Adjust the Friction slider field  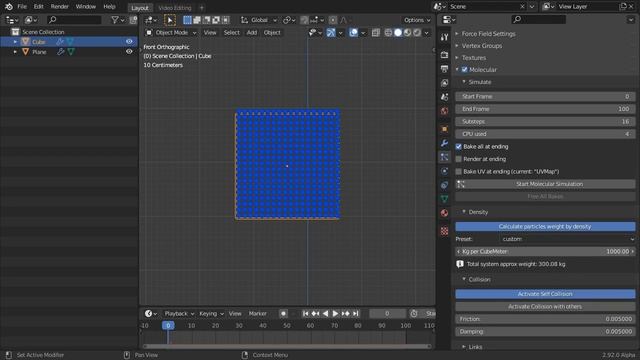545,319
